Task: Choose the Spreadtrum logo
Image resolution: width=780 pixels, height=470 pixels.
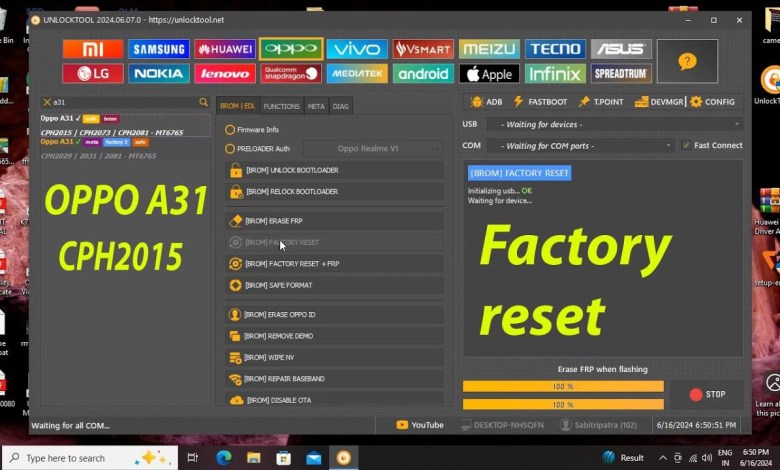Action: (621, 74)
